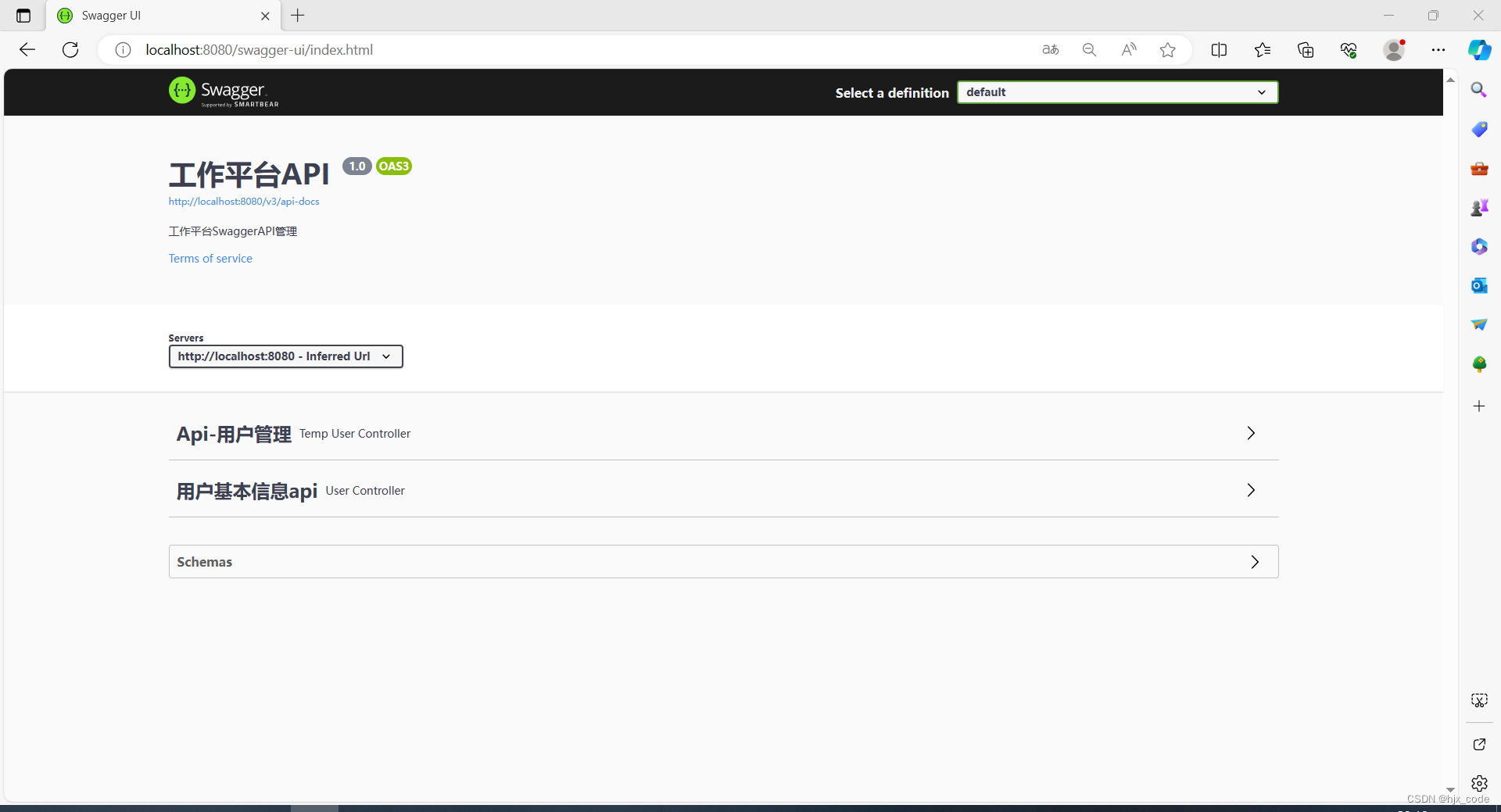Click the Swagger logo
Screen dimensions: 1501x812
(224, 92)
